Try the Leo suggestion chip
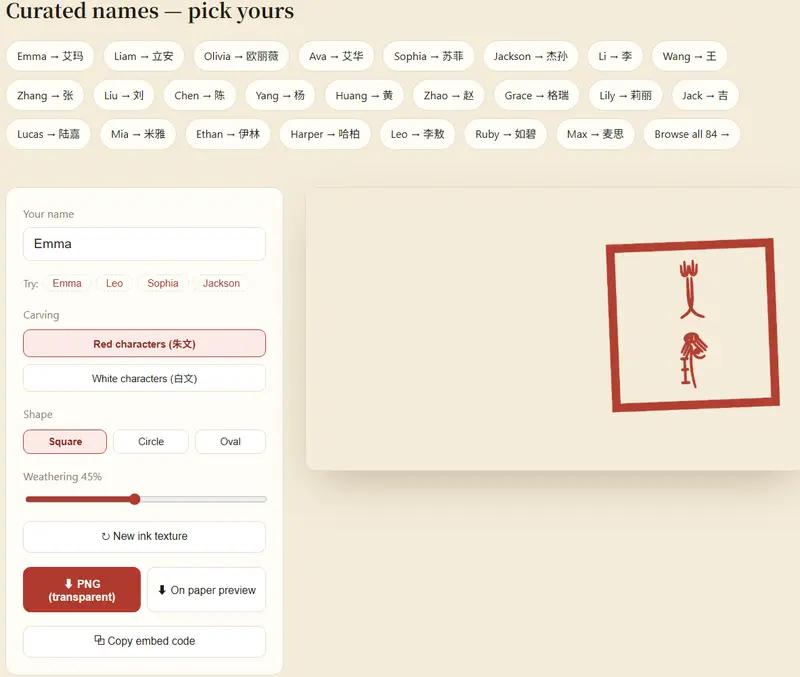Screen dimensions: 800x677 (x=114, y=283)
